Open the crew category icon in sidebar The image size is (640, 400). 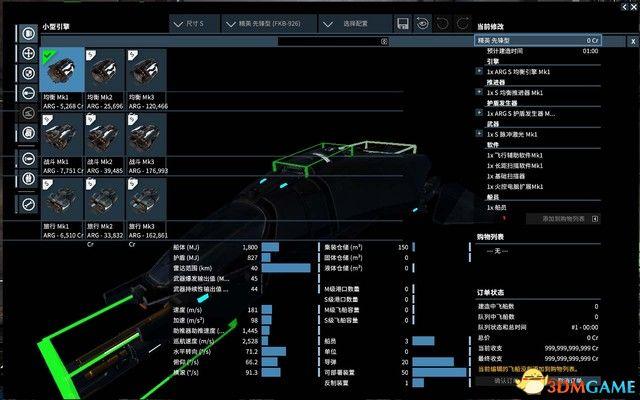(28, 178)
